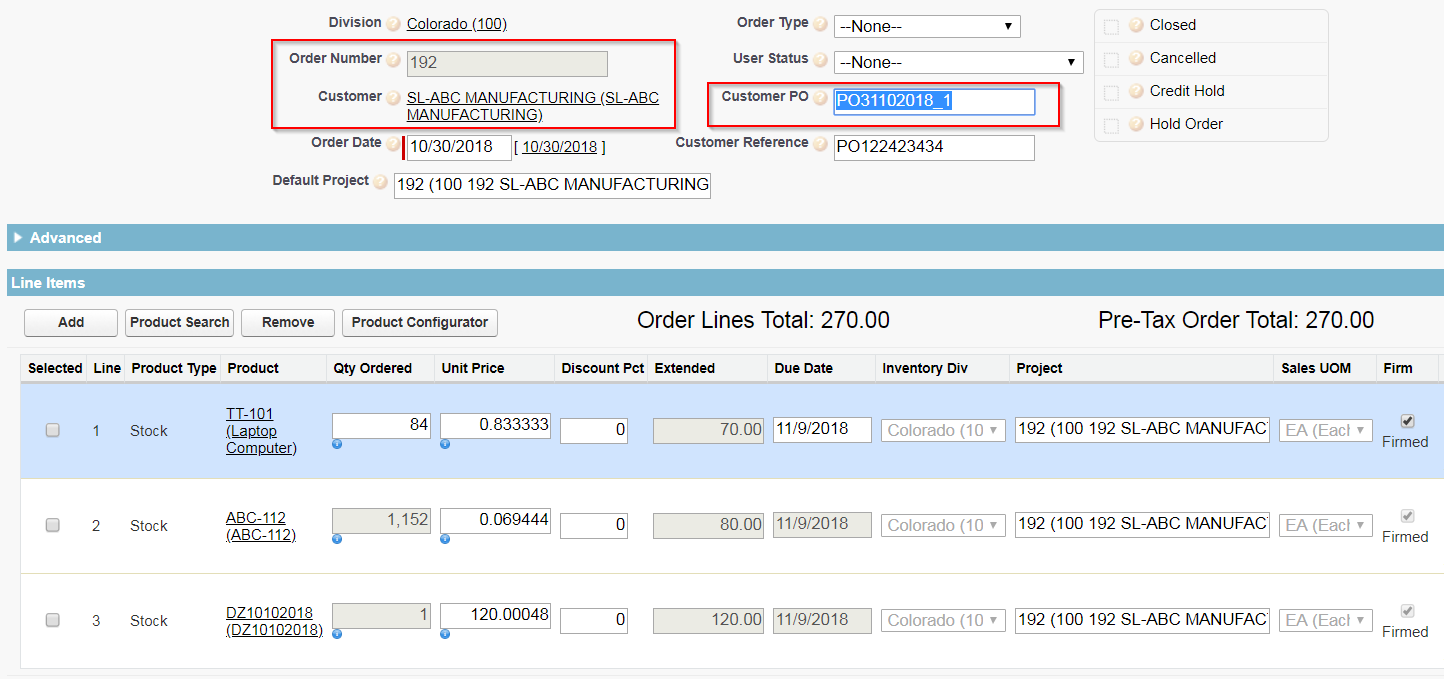Click info icon under line 1 Qty Ordered

point(337,444)
